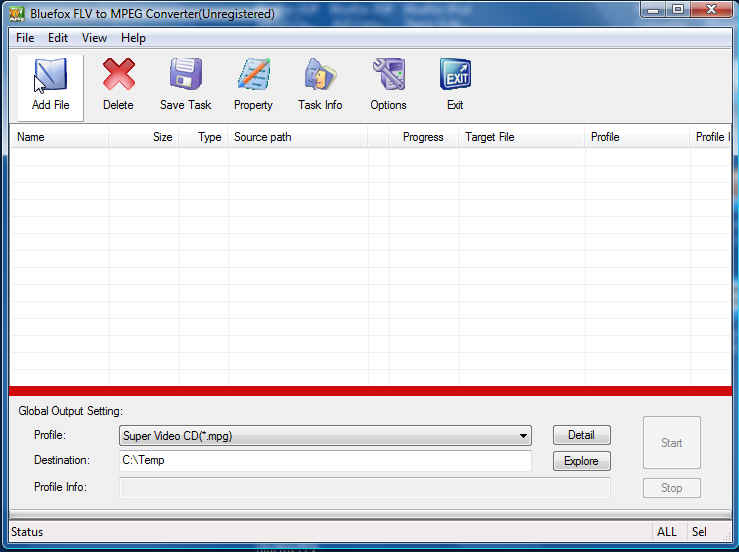Viewport: 739px width, 552px height.
Task: Expand the Profile dropdown list
Action: pyautogui.click(x=523, y=436)
